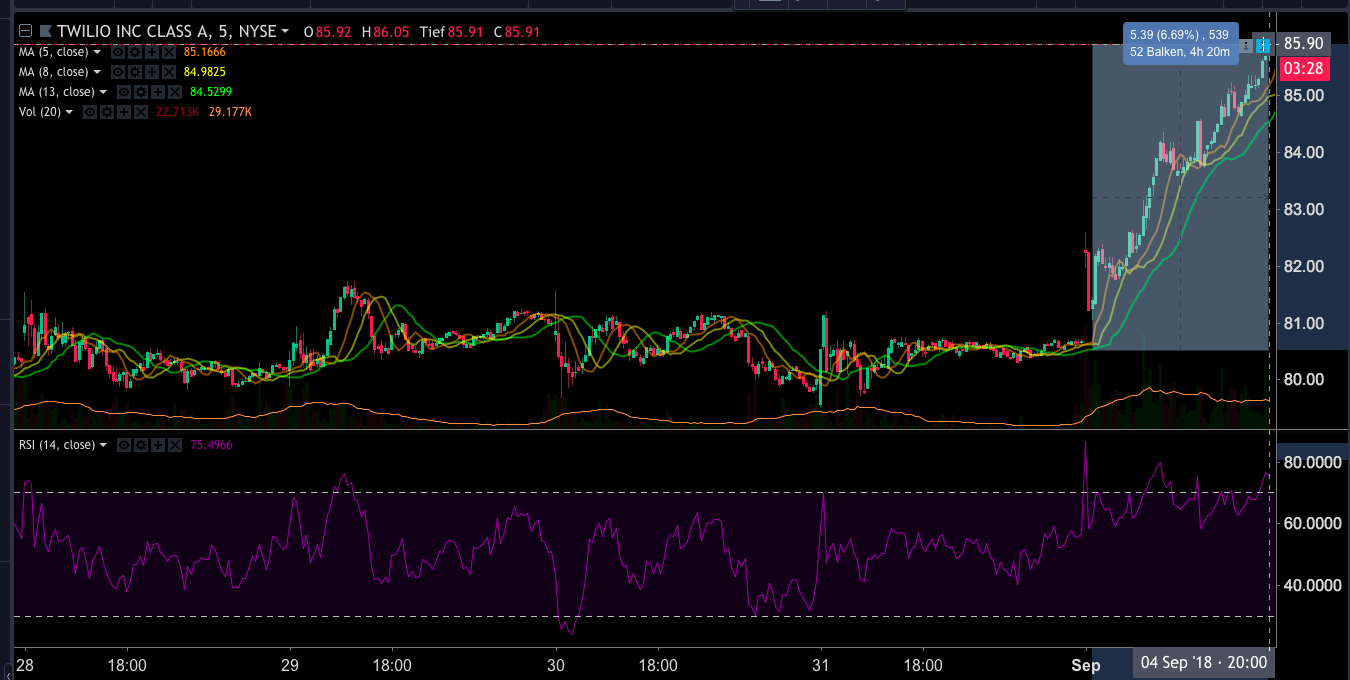
Task: Open settings gear for MA (5, close)
Action: 134,52
